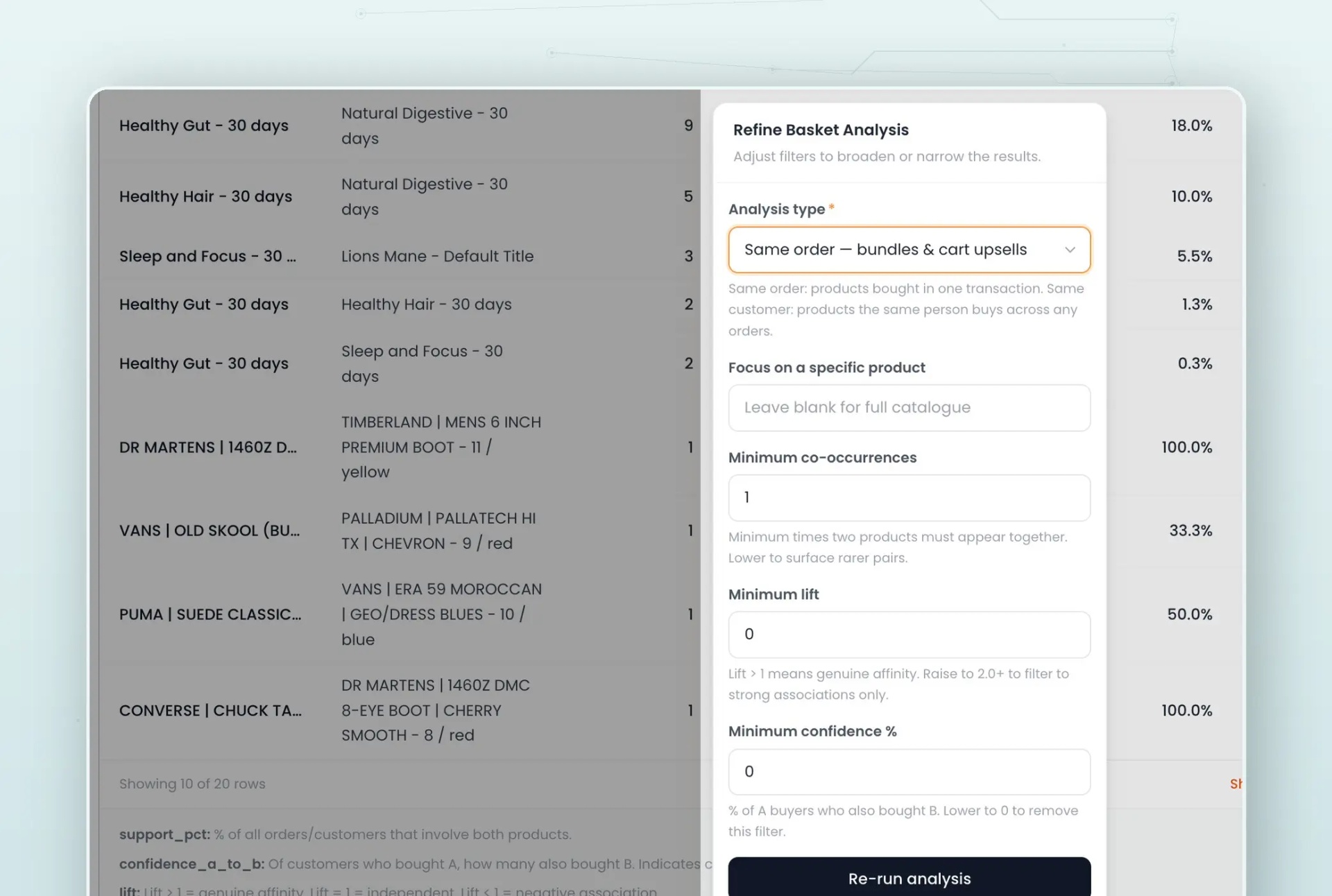Click the TIMBERLAND MENS 6 INCH cell
This screenshot has width=1332, height=896.
441,447
